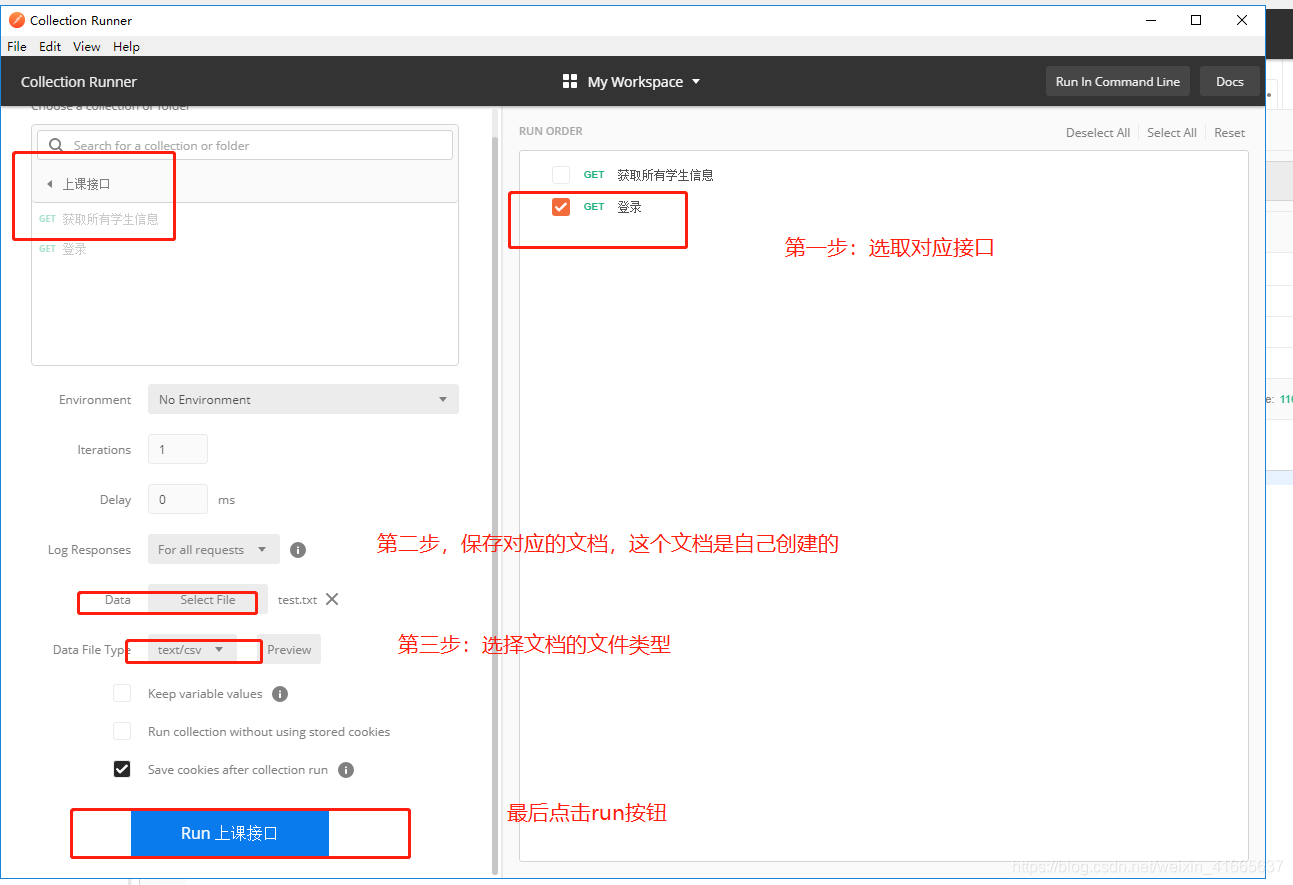Click the collection search field
The height and width of the screenshot is (885, 1293).
(245, 145)
